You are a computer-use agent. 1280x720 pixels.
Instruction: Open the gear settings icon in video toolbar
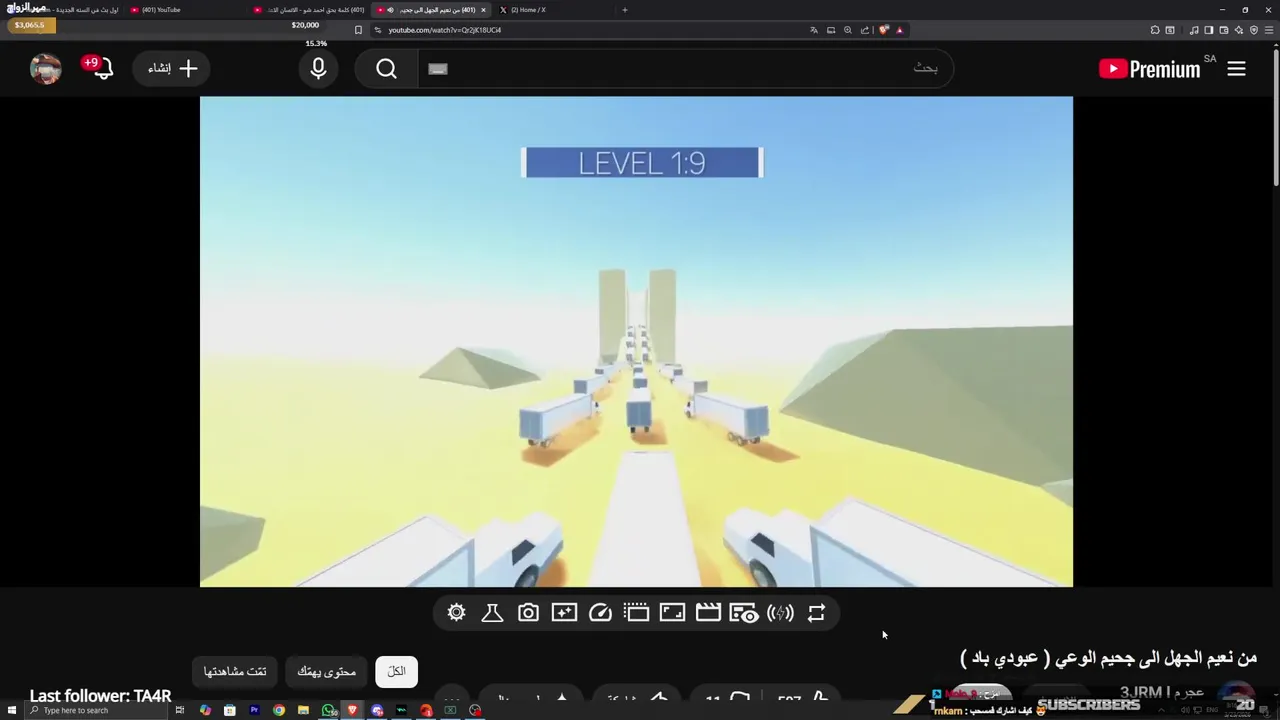tap(456, 613)
